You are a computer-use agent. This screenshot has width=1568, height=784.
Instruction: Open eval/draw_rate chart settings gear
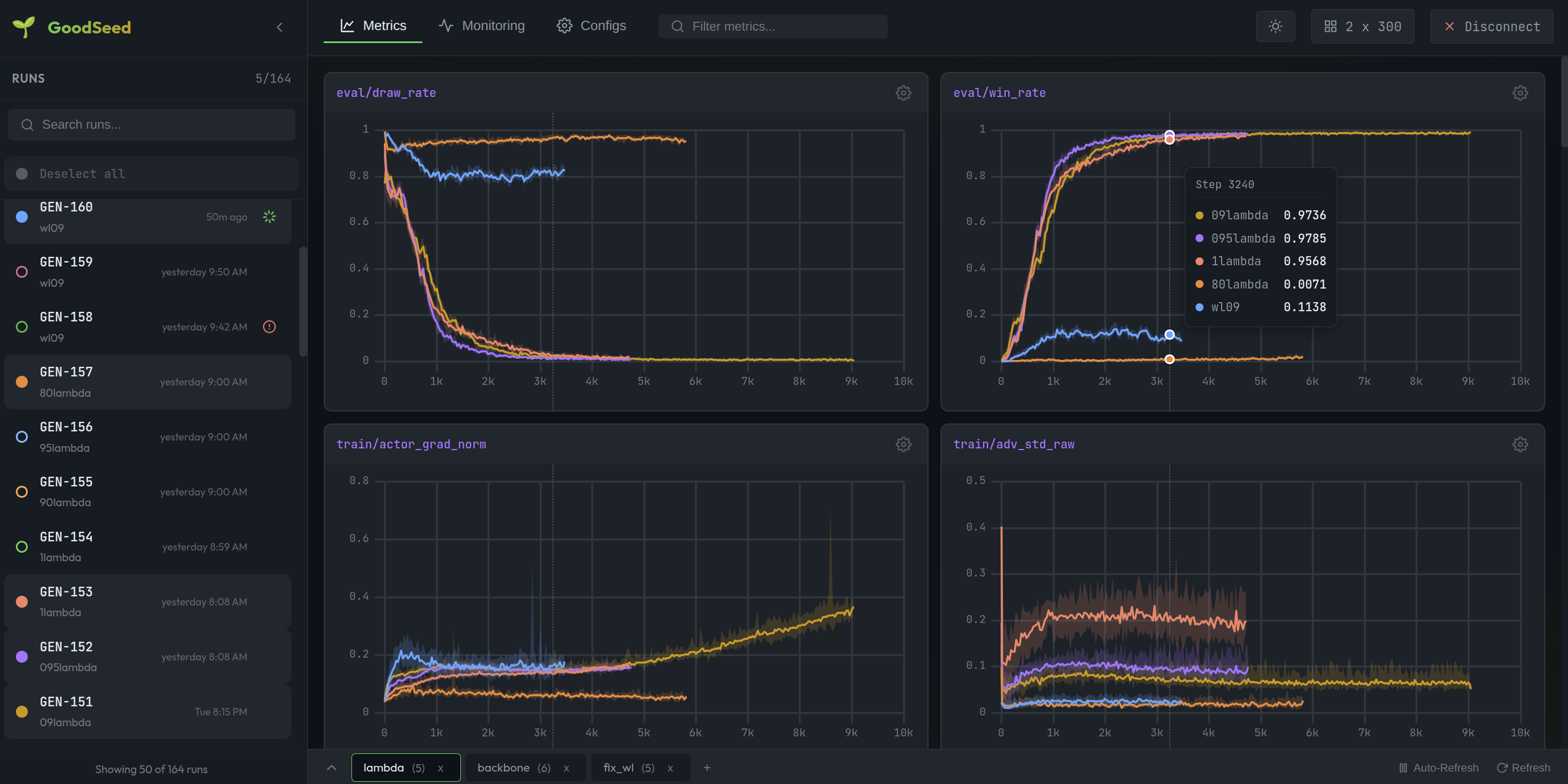[903, 93]
